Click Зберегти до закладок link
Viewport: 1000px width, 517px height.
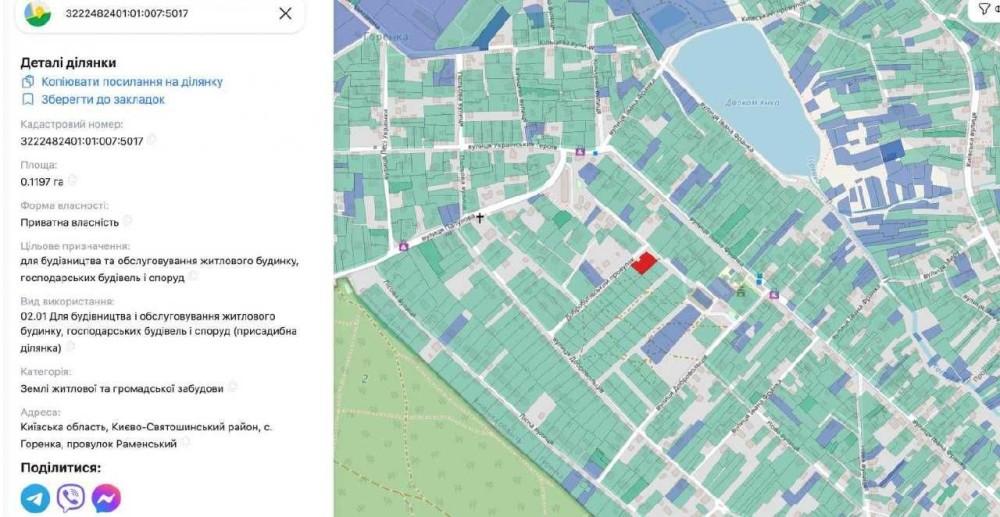coord(103,99)
